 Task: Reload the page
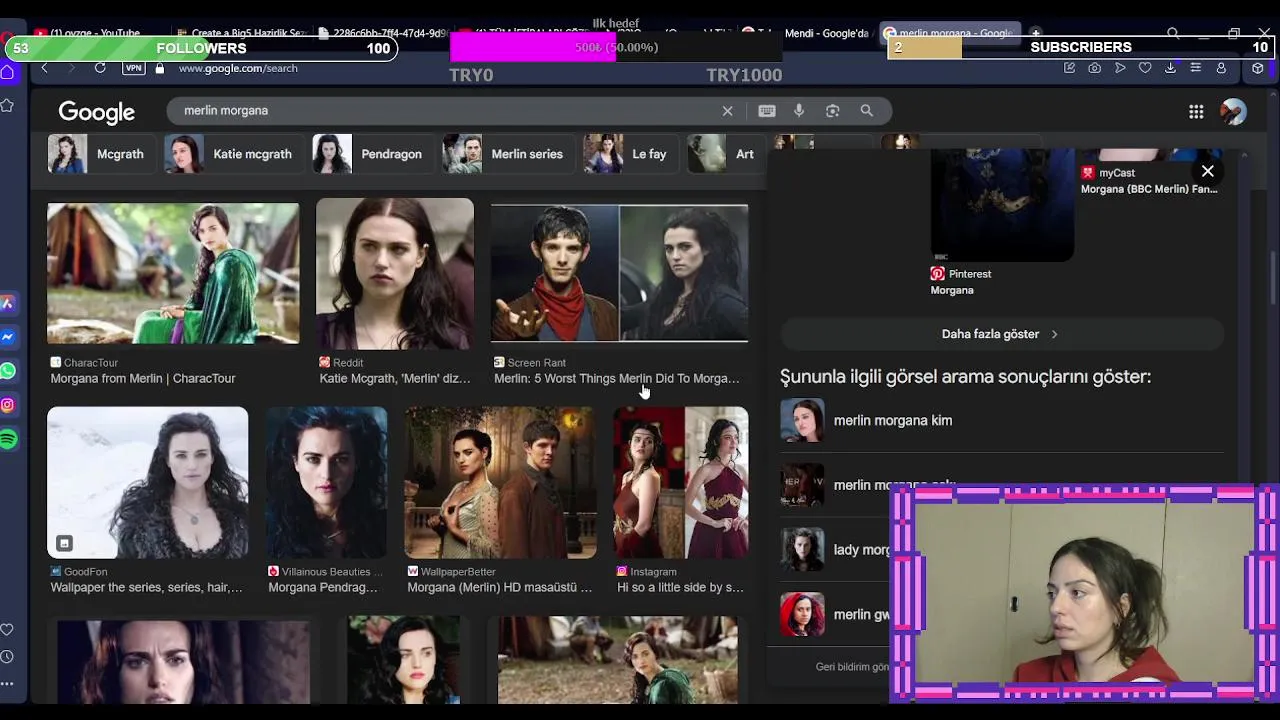click(x=100, y=68)
